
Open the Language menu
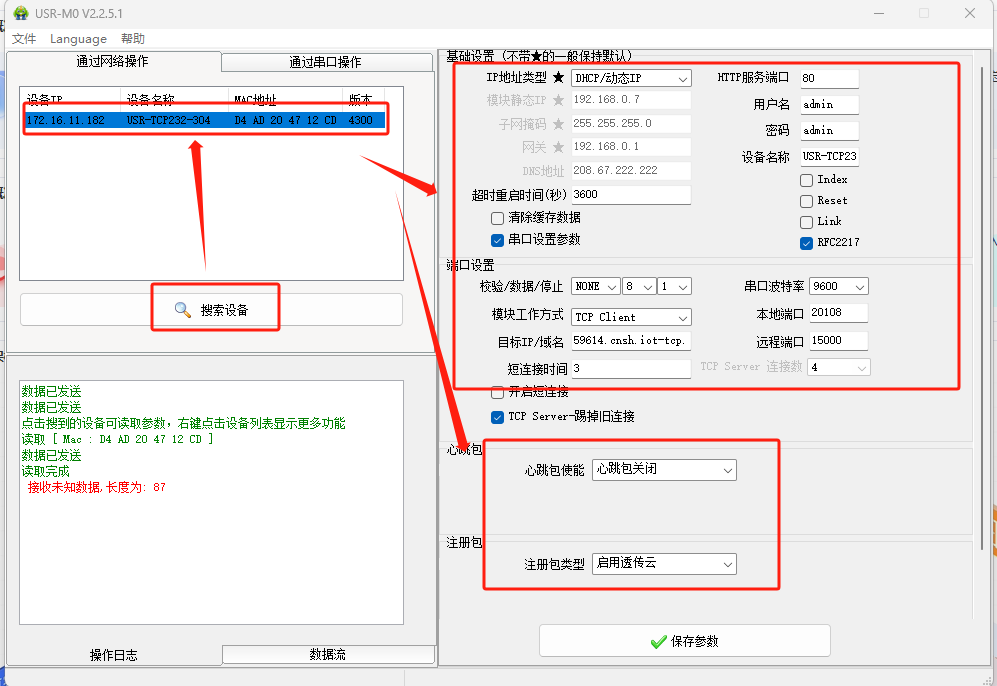point(78,39)
